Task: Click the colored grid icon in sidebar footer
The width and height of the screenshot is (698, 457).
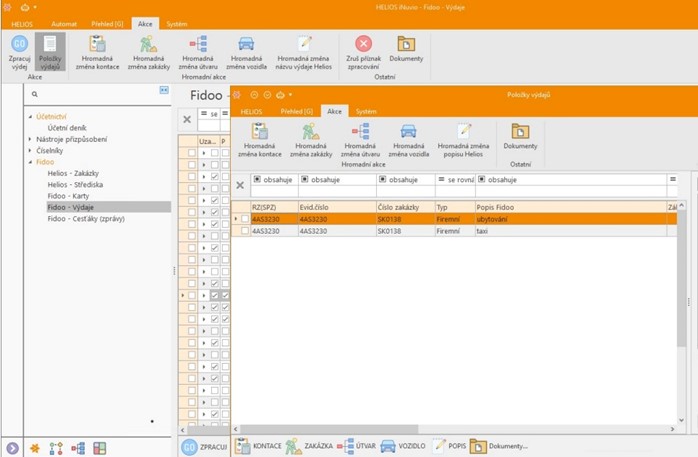Action: pyautogui.click(x=100, y=448)
